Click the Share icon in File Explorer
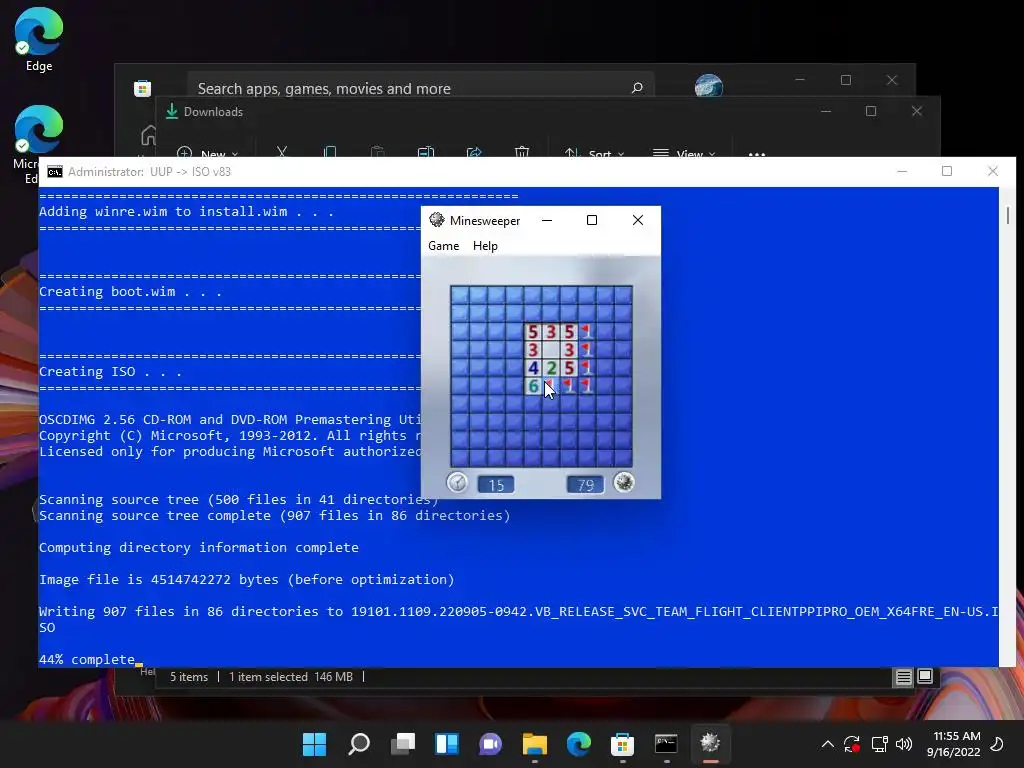This screenshot has width=1024, height=768. tap(474, 153)
